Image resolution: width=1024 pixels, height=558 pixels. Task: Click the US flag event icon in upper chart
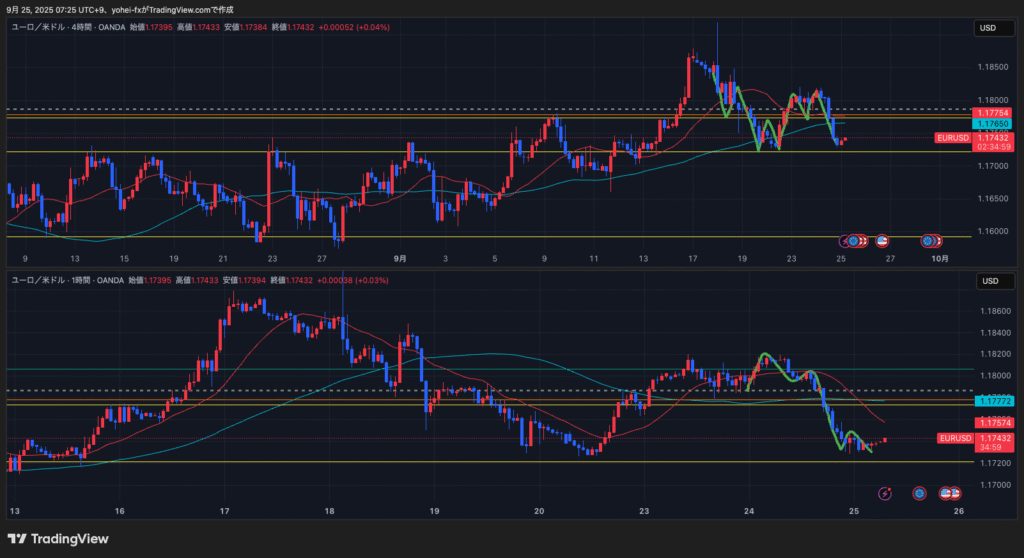coord(883,241)
